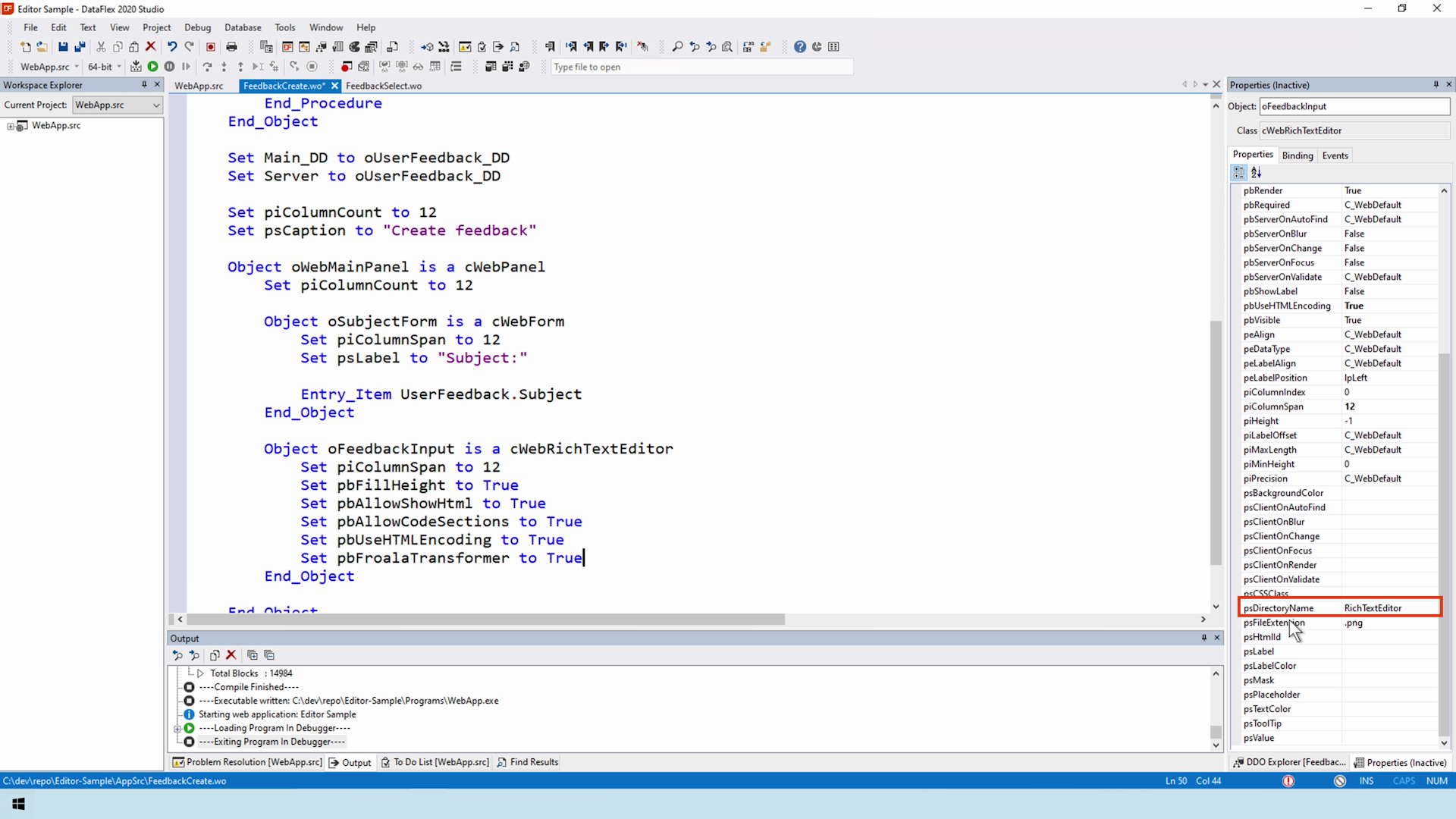Toggle alphabetical sort in Properties panel
This screenshot has width=1456, height=819.
click(x=1257, y=173)
